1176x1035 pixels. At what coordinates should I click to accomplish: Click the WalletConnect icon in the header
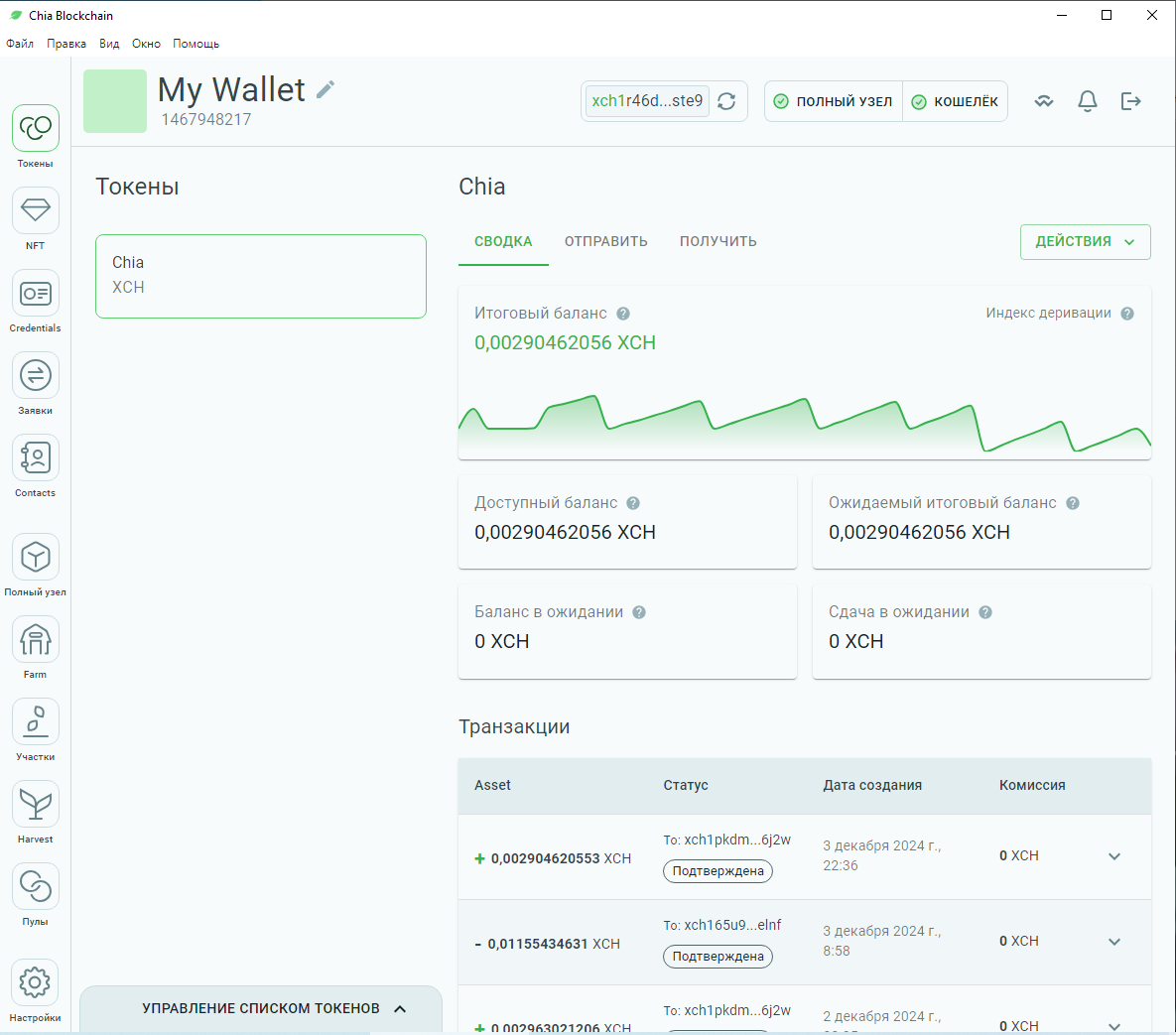1044,101
